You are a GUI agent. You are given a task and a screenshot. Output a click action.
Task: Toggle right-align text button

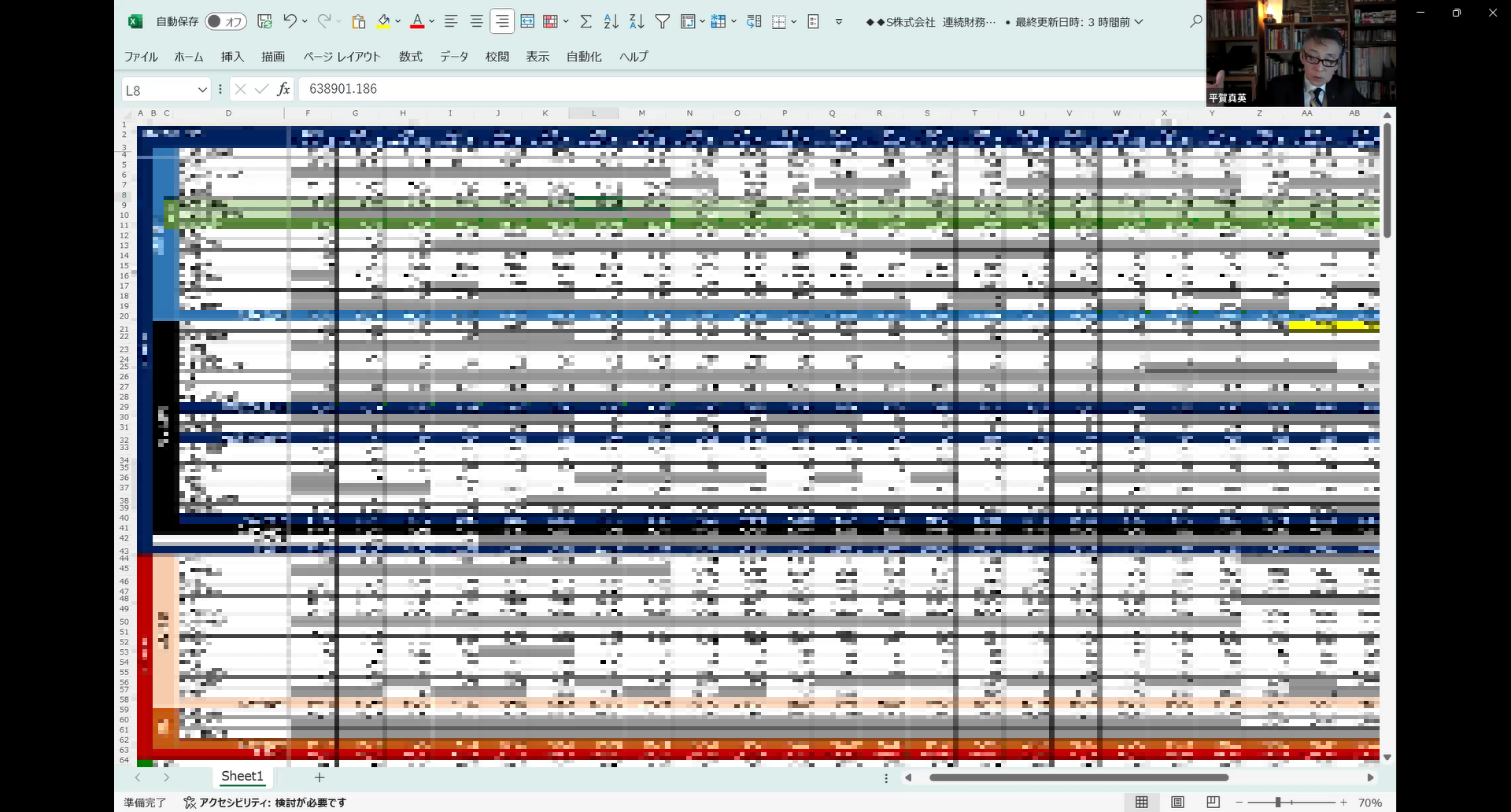[x=501, y=22]
